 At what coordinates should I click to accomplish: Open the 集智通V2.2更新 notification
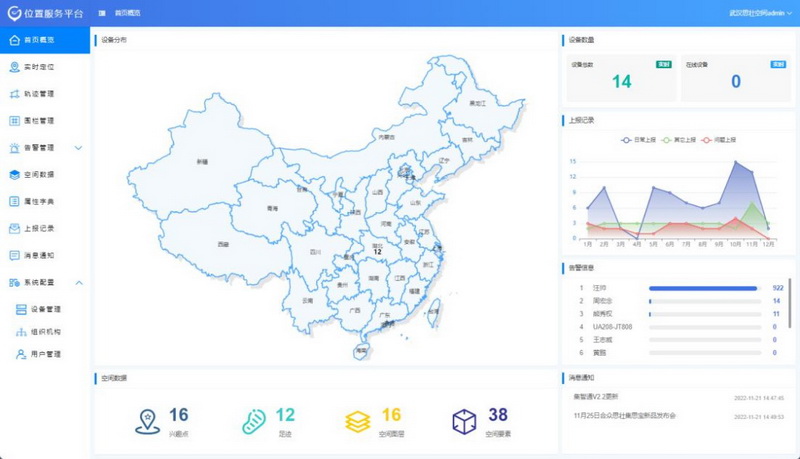pos(596,397)
